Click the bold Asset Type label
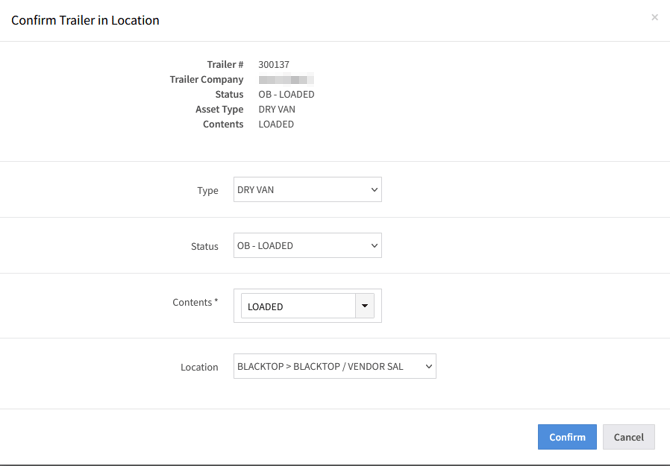 tap(219, 110)
